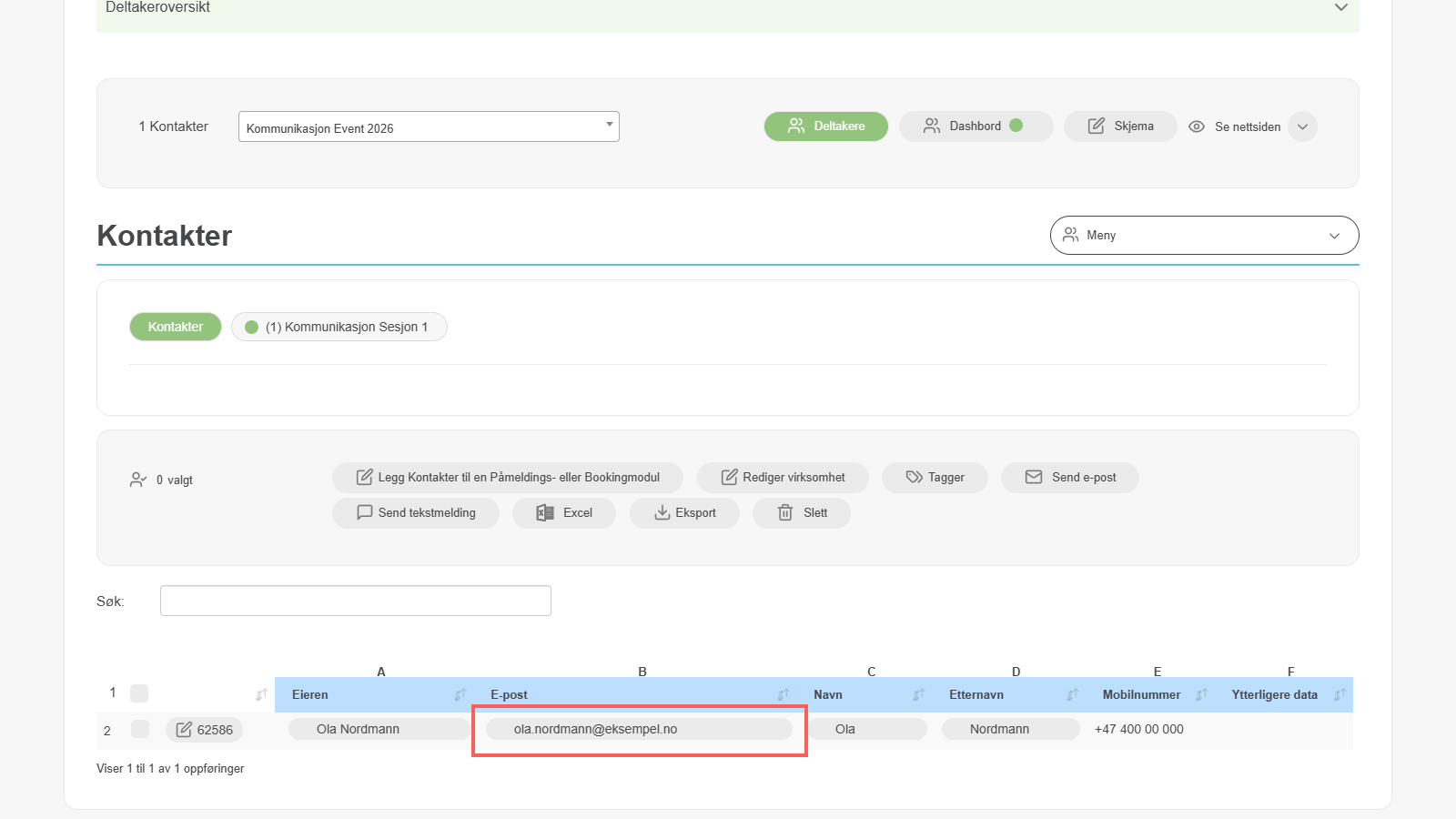
Task: Click Rediger virksomhet button
Action: pyautogui.click(x=783, y=478)
